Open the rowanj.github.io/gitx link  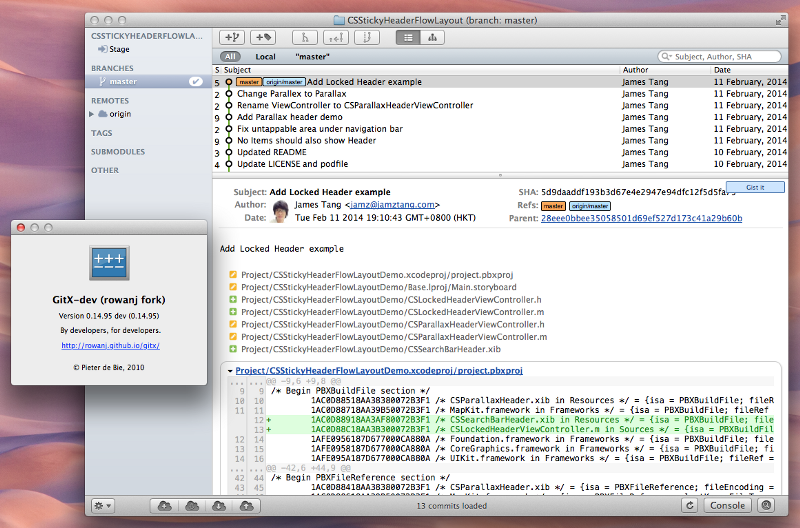coord(109,346)
